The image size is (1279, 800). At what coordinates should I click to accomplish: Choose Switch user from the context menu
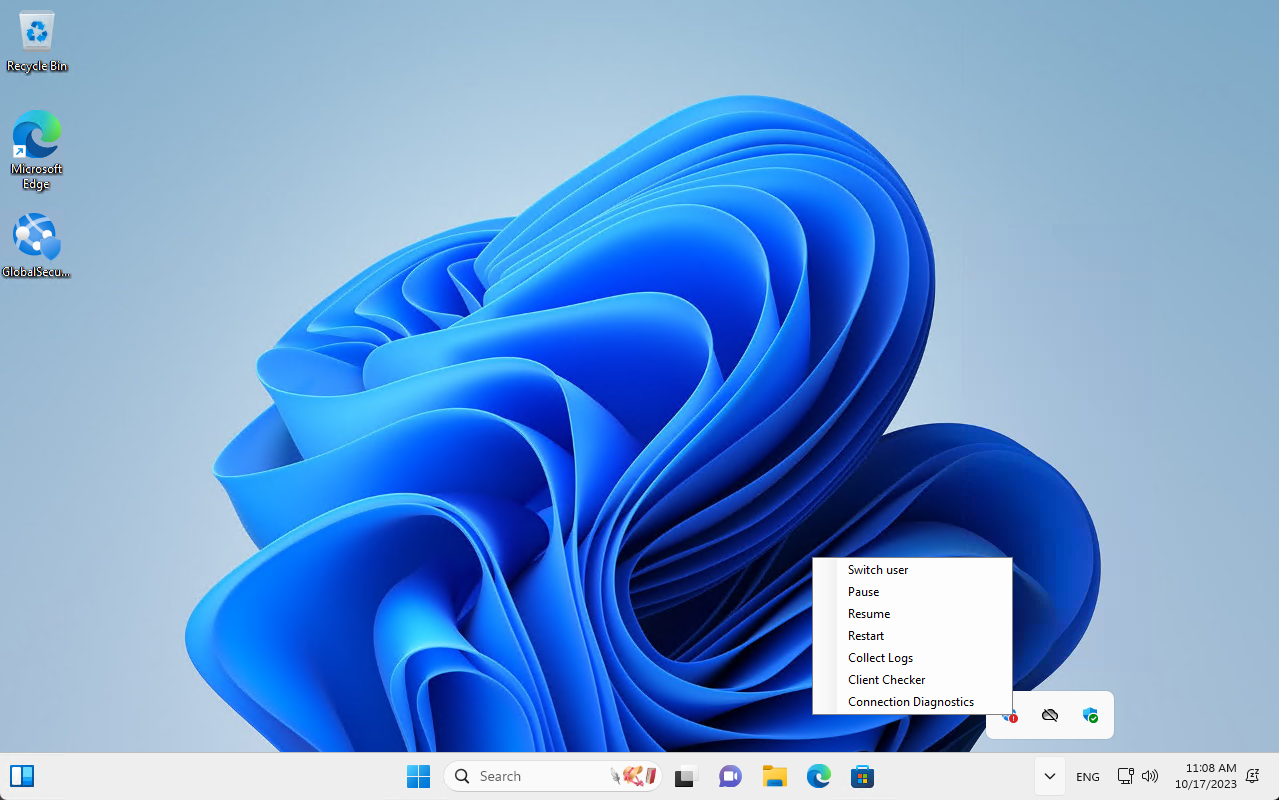[878, 570]
